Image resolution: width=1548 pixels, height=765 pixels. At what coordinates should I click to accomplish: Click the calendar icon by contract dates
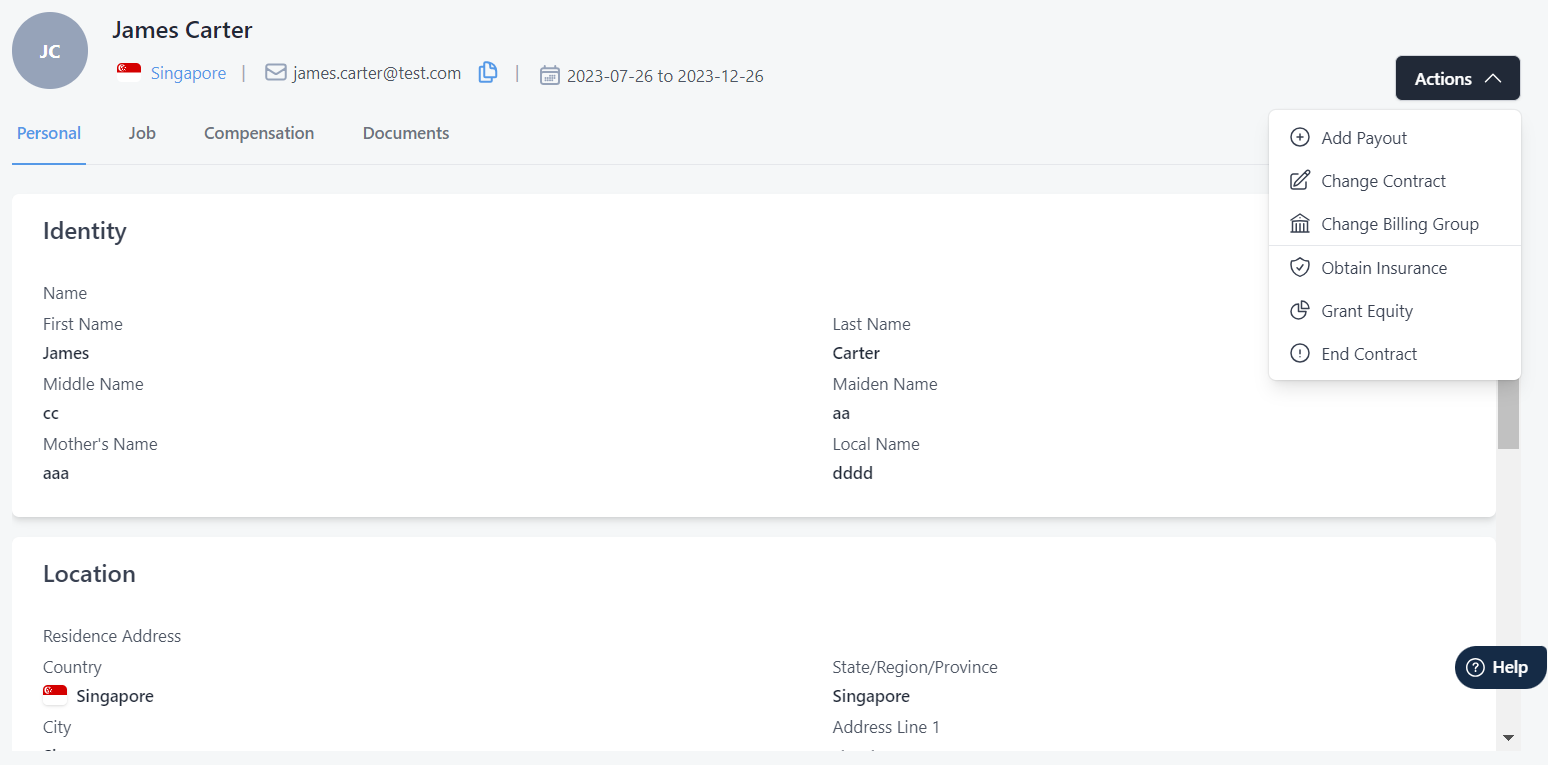[x=549, y=75]
